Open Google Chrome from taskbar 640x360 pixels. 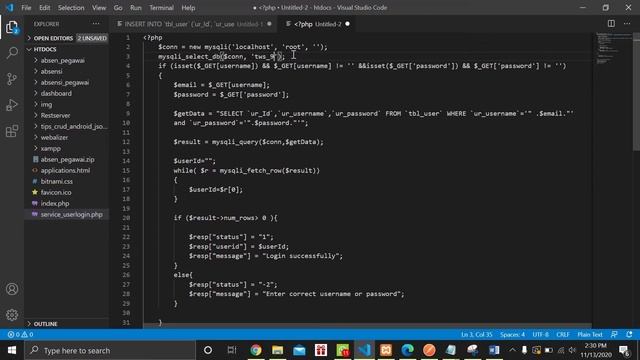(x=256, y=350)
